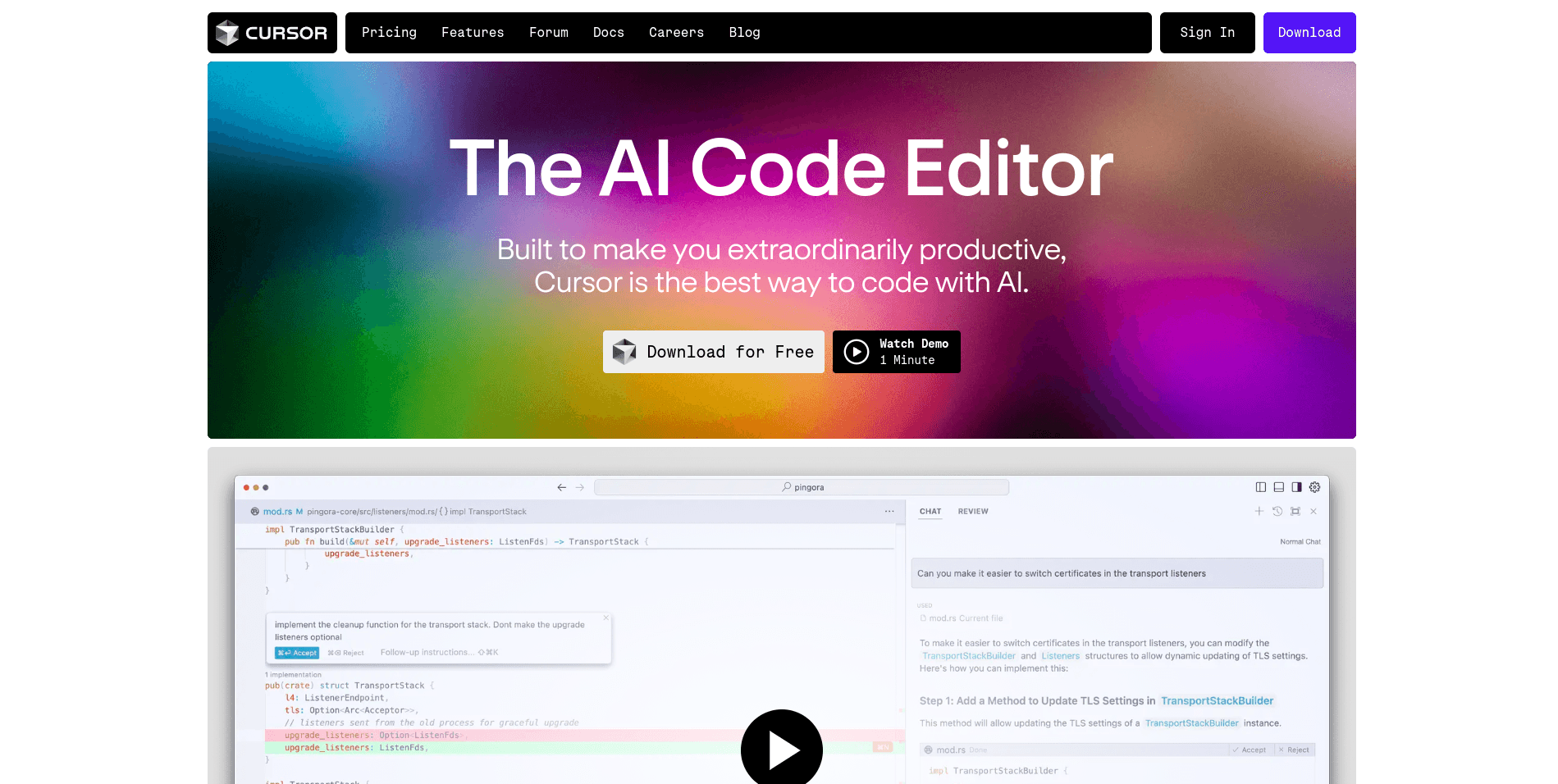Image resolution: width=1558 pixels, height=784 pixels.
Task: Reject the inline edit suggestion
Action: 345,653
